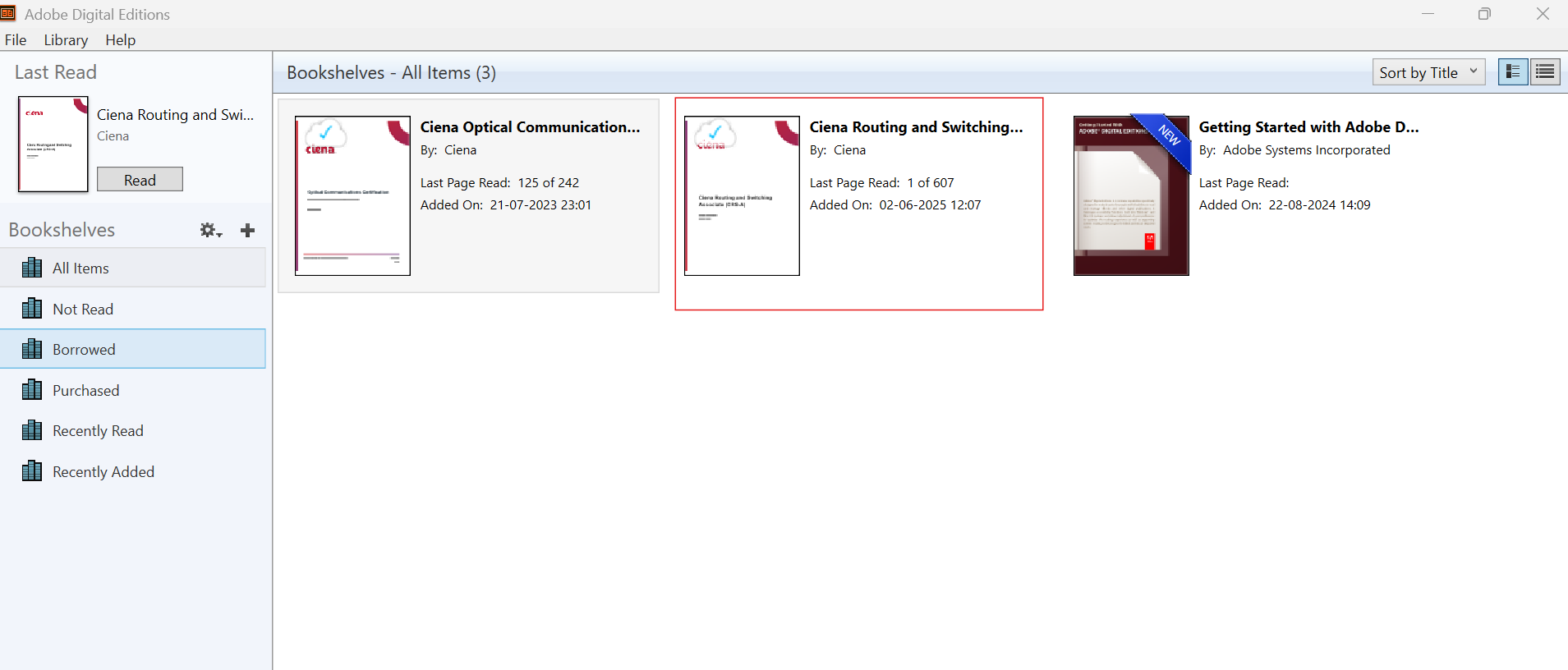1568x670 pixels.
Task: Click the Last Read title Ciena Routing and Swi...
Action: tap(175, 115)
